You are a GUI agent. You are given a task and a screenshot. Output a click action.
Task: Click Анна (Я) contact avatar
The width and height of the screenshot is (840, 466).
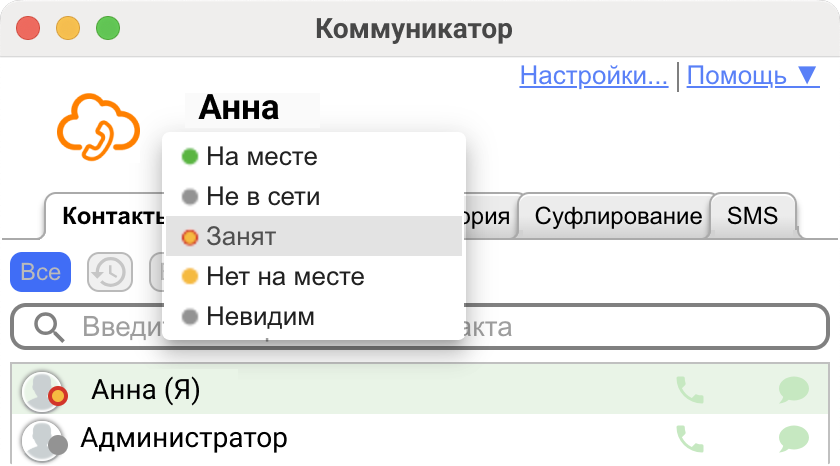coord(42,391)
